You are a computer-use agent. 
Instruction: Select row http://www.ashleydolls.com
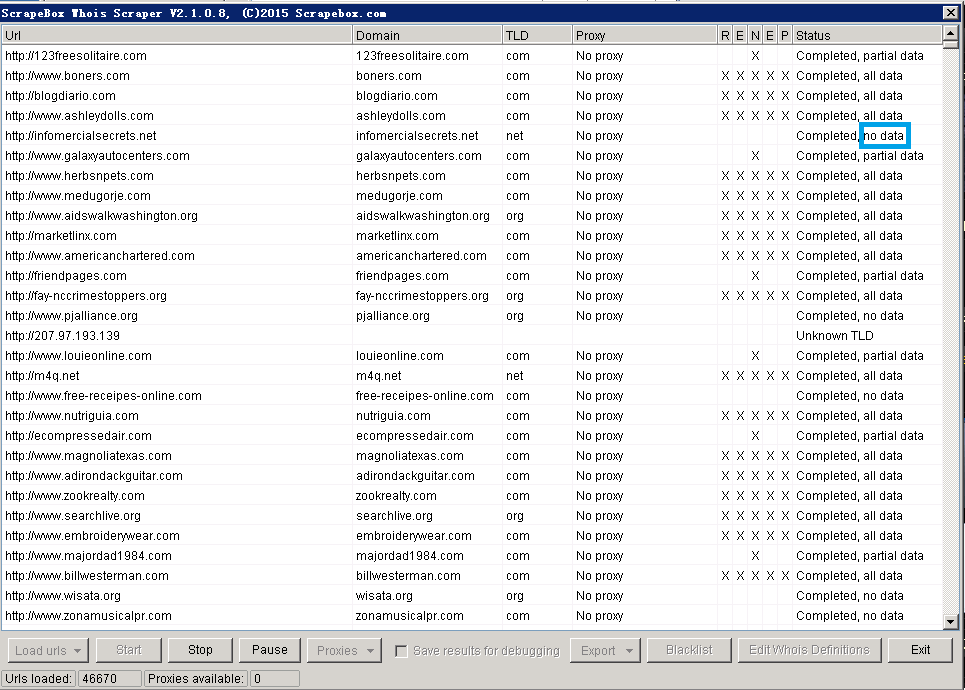[471, 116]
